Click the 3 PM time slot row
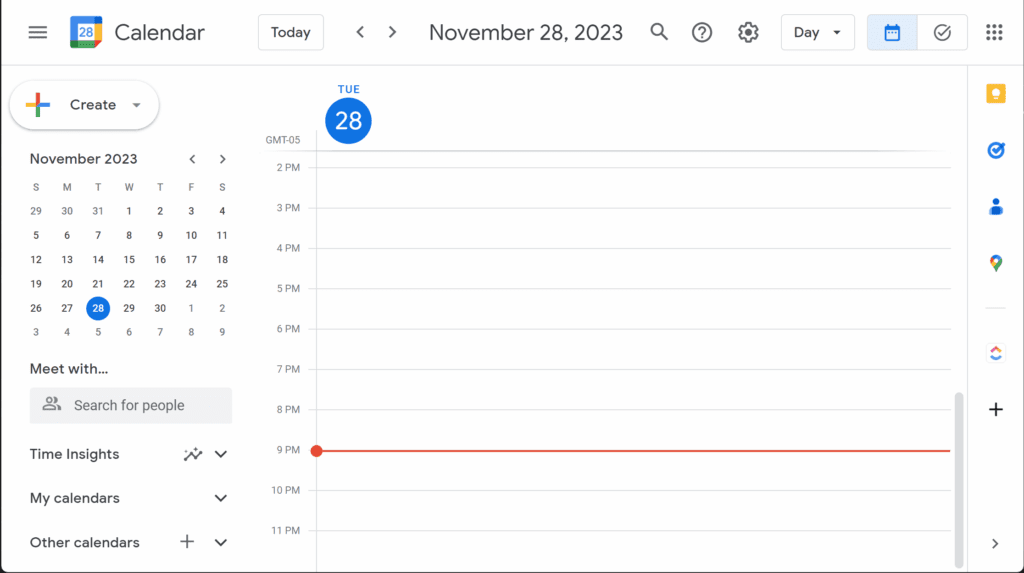The image size is (1024, 573). [633, 228]
